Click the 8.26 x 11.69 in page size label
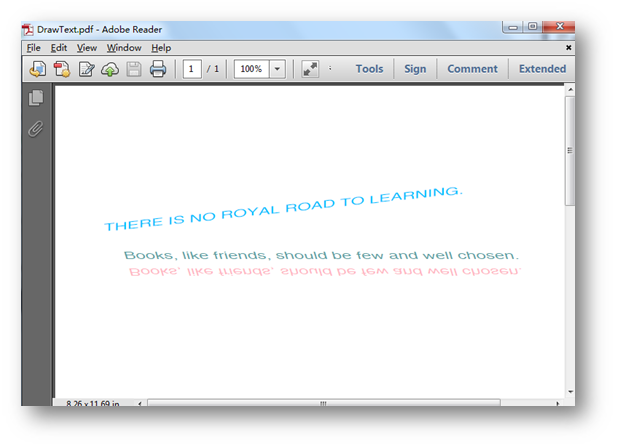Screen dimensions: 617x448 pos(93,403)
